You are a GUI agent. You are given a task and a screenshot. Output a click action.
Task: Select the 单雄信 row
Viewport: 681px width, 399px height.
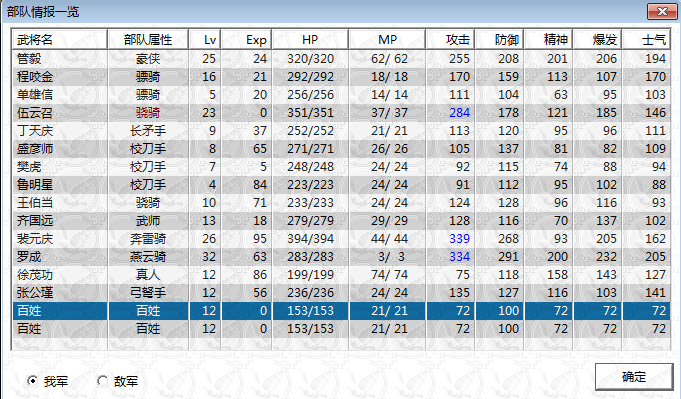tap(341, 95)
